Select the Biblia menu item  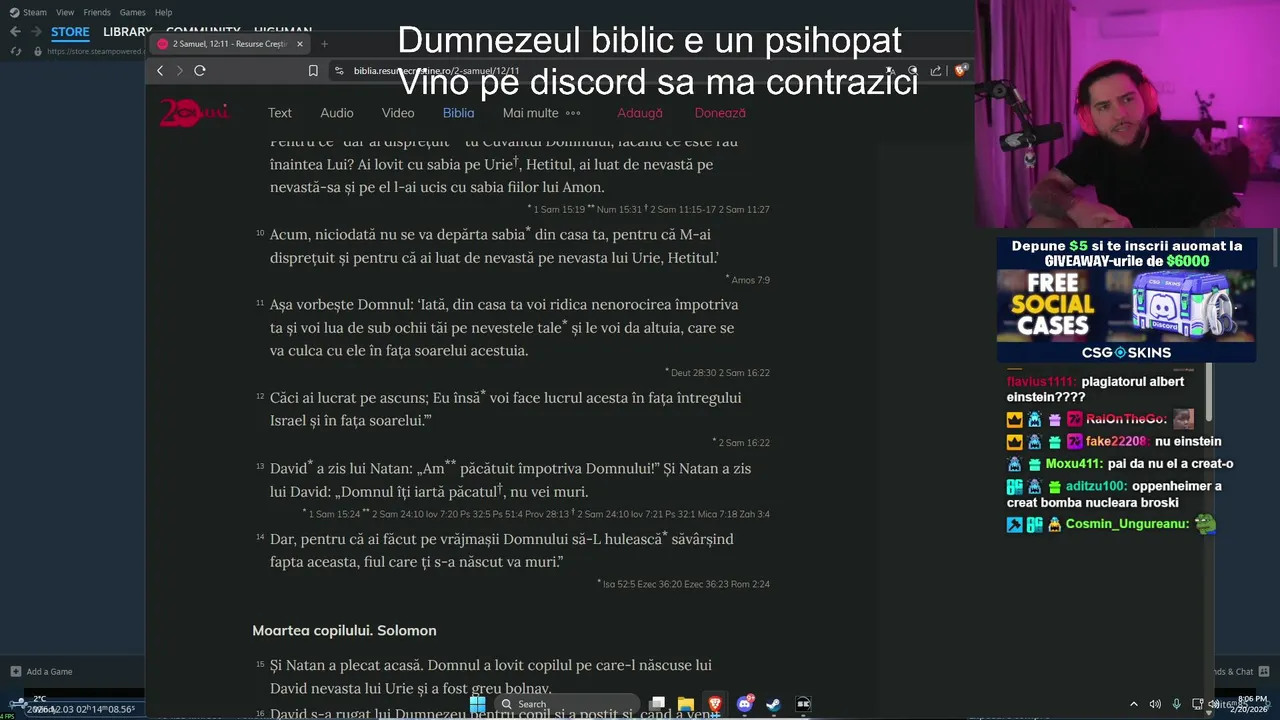[459, 113]
